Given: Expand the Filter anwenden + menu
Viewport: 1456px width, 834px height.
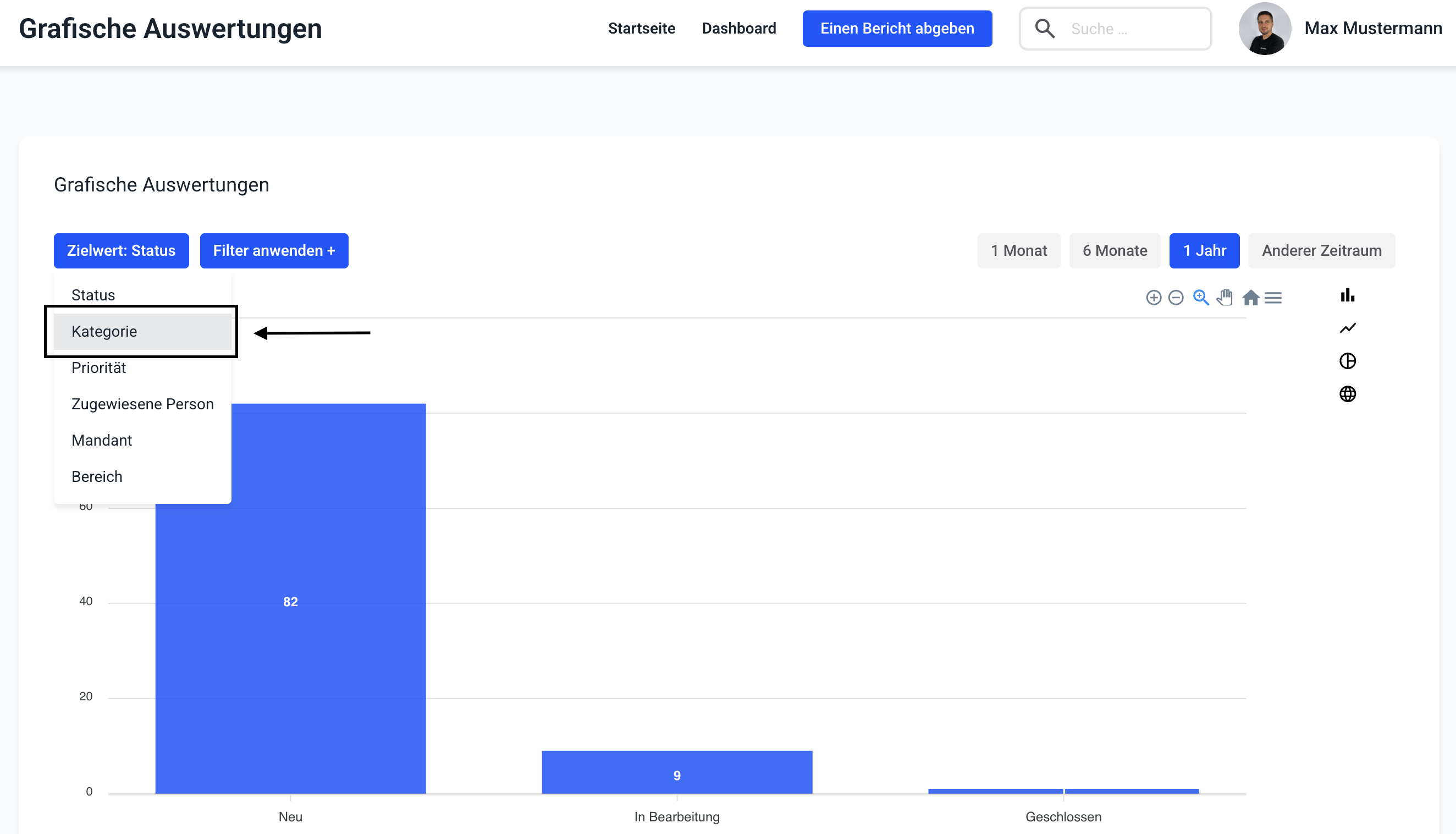Looking at the screenshot, I should point(274,251).
